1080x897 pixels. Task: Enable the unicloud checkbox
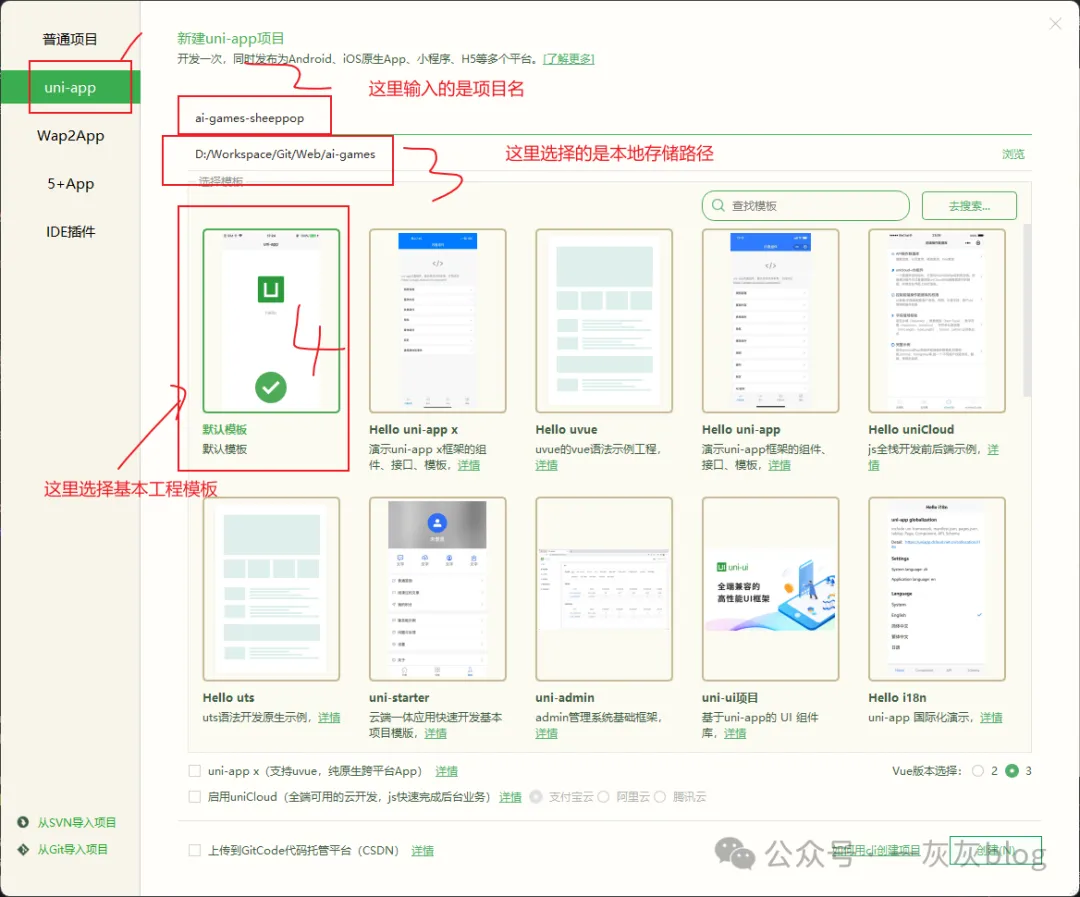tap(195, 797)
